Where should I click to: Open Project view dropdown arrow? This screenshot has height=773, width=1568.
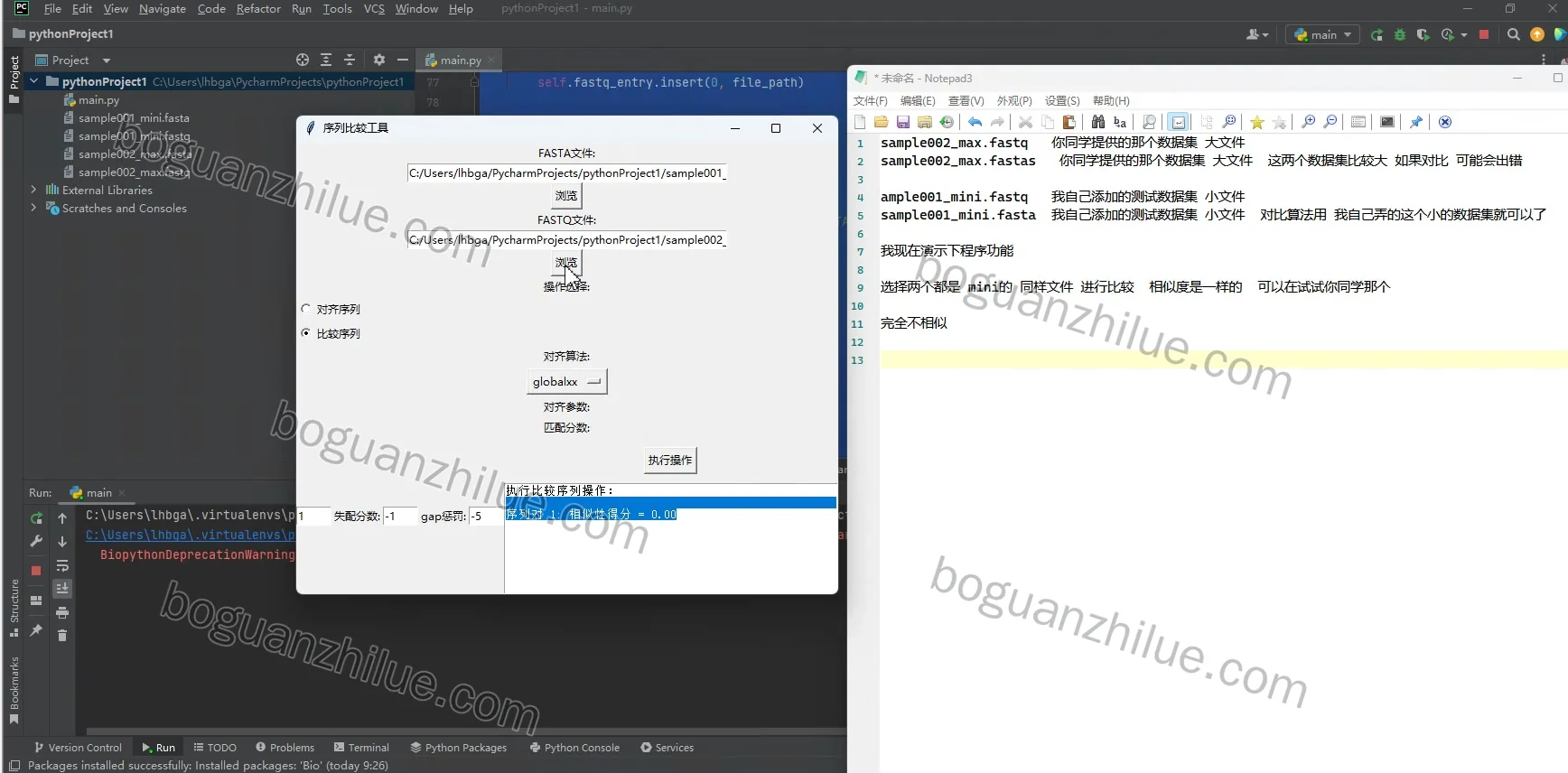tap(106, 61)
